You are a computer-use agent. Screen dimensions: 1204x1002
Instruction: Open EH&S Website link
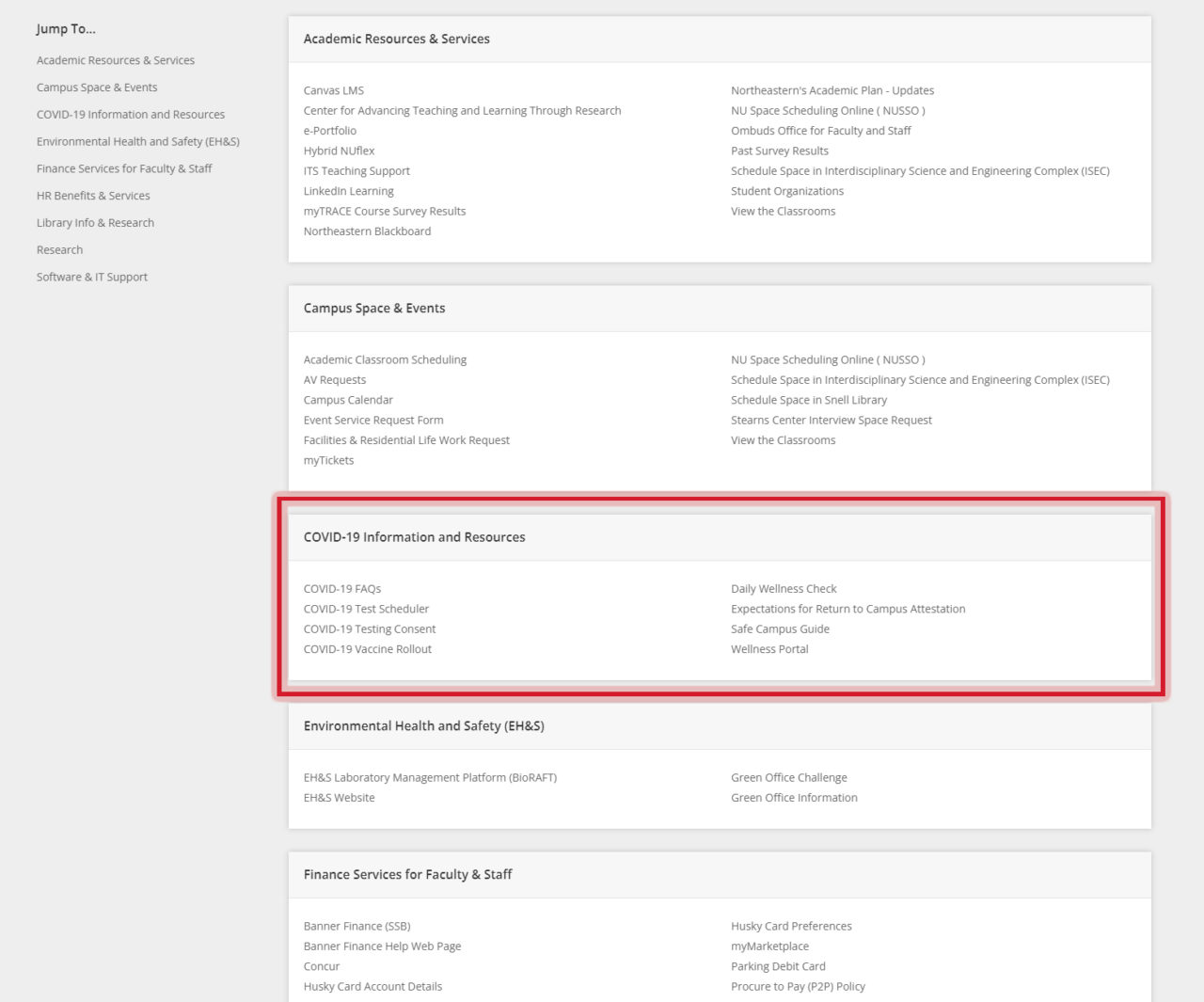(339, 798)
